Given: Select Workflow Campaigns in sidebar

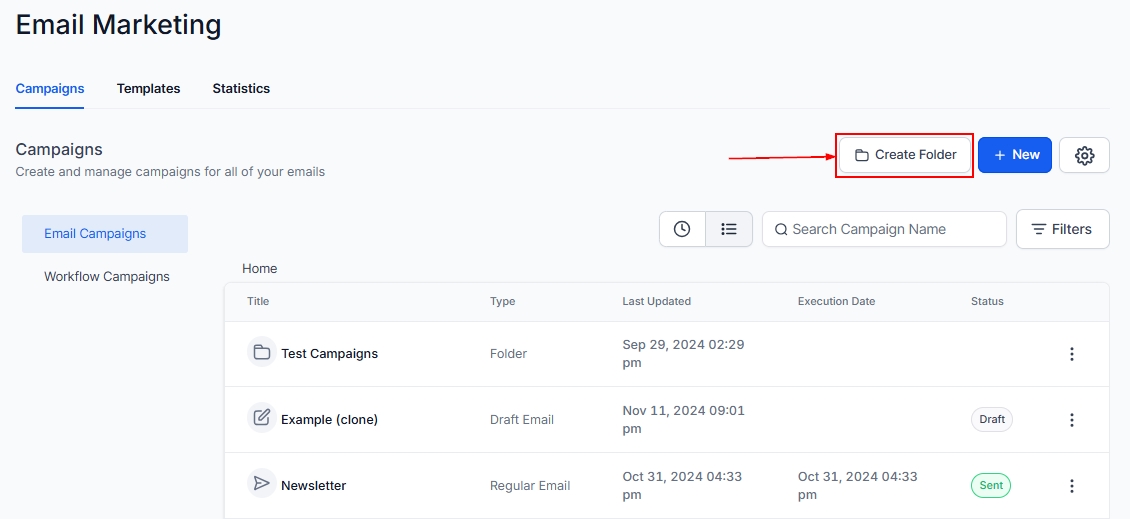Looking at the screenshot, I should [107, 277].
